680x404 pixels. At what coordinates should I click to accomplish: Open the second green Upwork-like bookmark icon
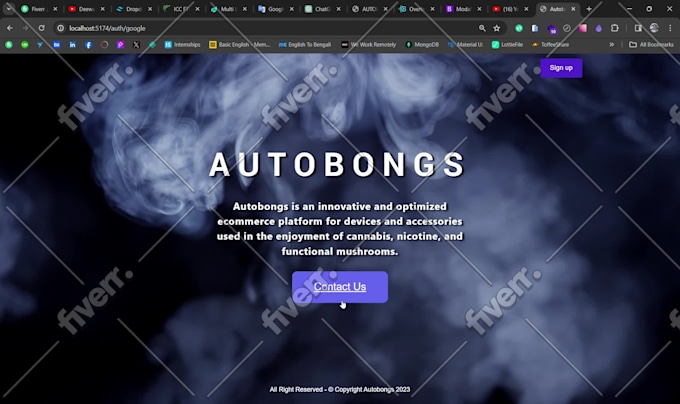click(x=25, y=45)
